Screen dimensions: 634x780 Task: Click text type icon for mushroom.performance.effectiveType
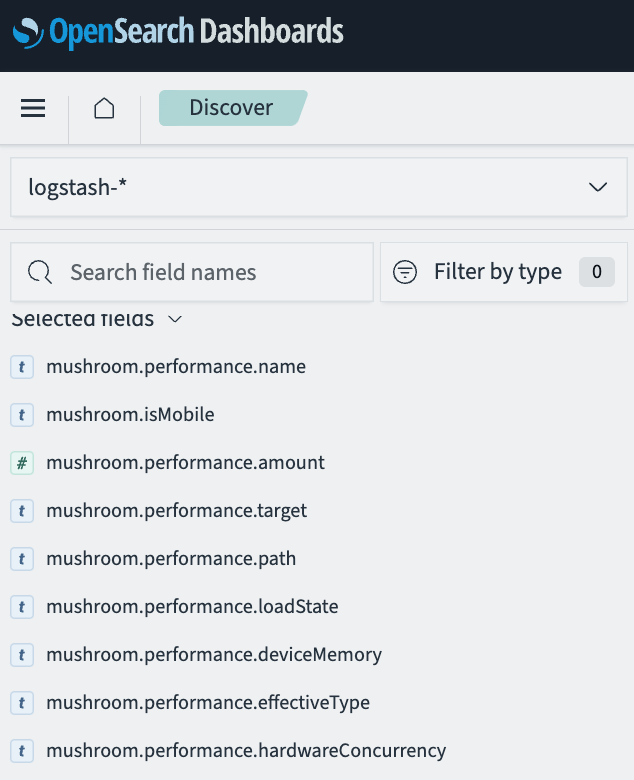click(x=22, y=703)
